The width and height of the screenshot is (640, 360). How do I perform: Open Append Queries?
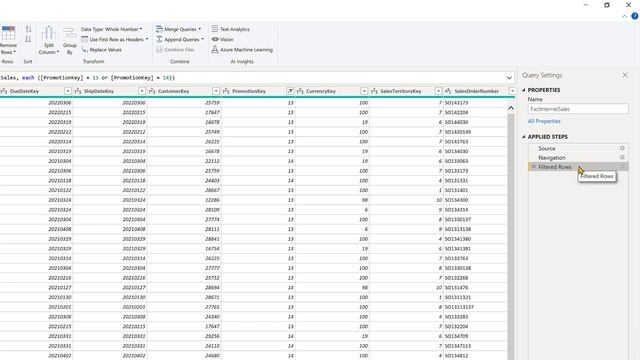(x=178, y=39)
